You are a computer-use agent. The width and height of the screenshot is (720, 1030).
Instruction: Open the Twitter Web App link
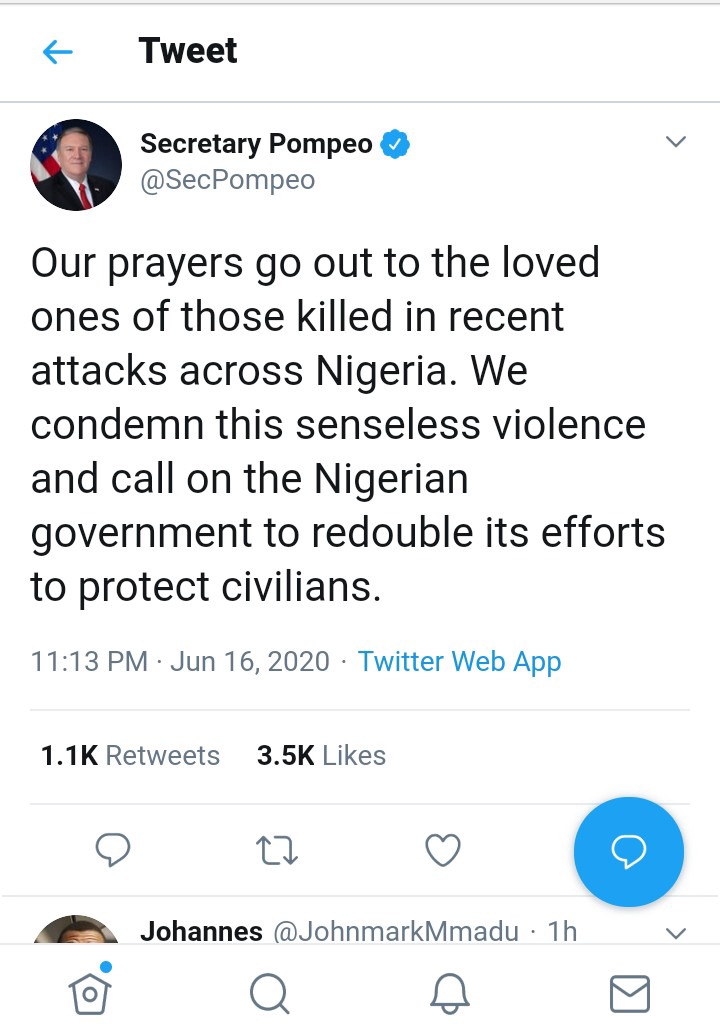point(459,662)
